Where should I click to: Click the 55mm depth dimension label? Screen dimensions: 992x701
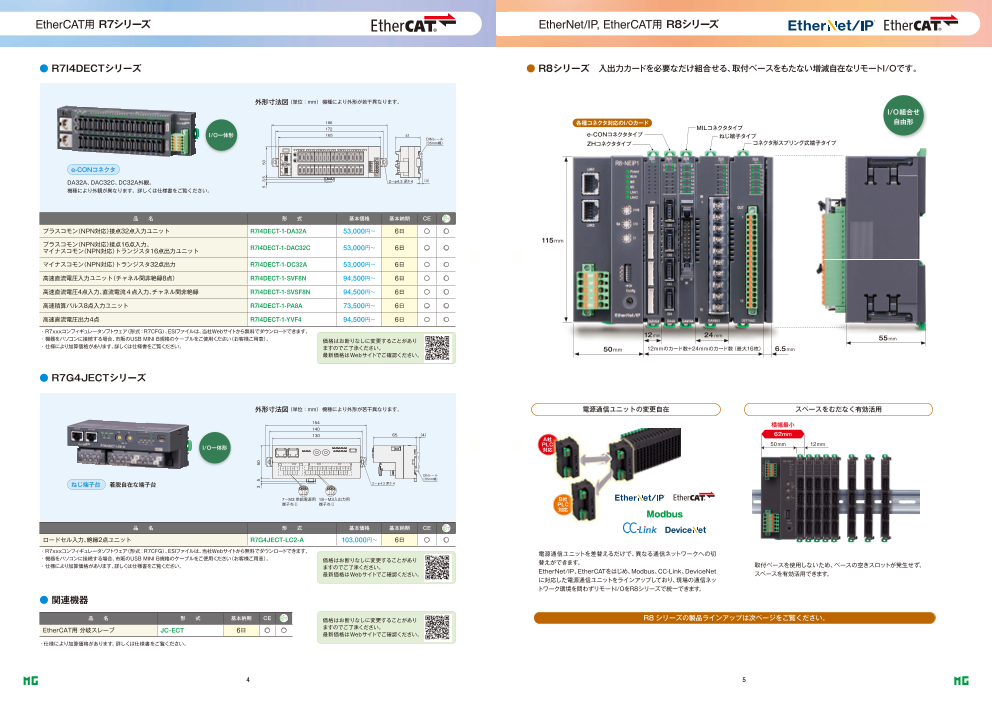[888, 338]
